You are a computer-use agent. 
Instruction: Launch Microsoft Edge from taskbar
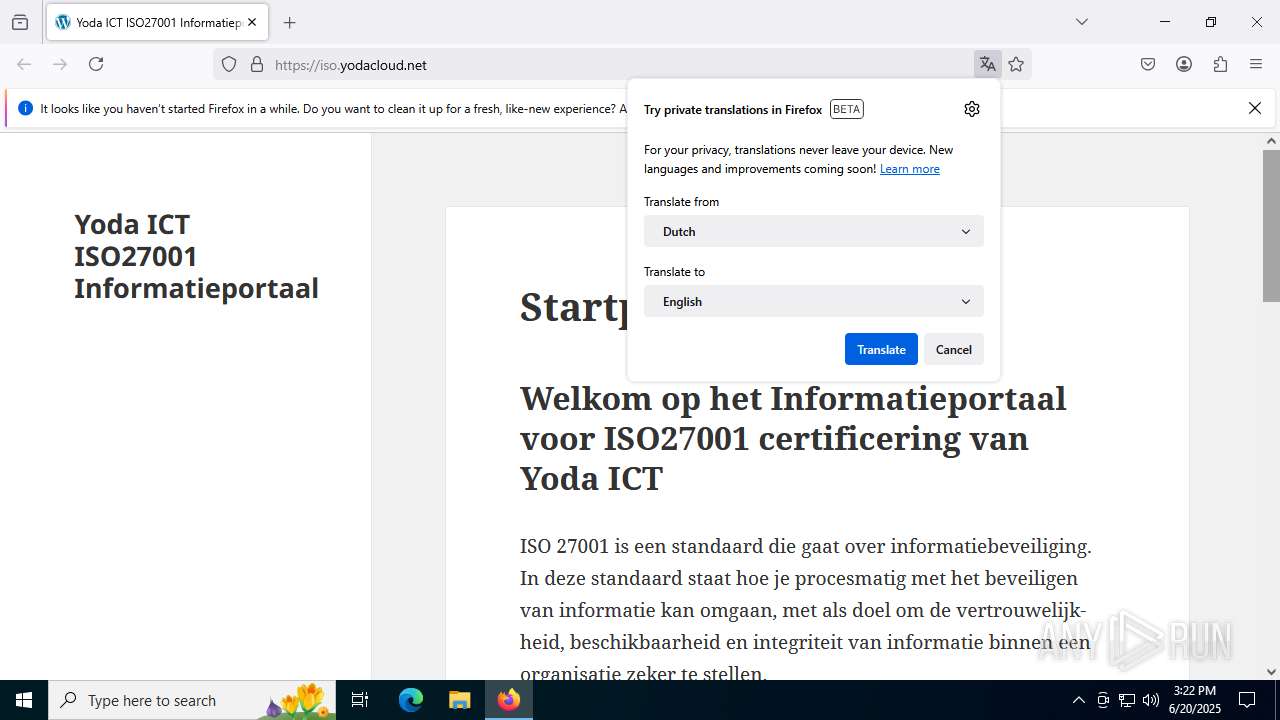pos(411,700)
